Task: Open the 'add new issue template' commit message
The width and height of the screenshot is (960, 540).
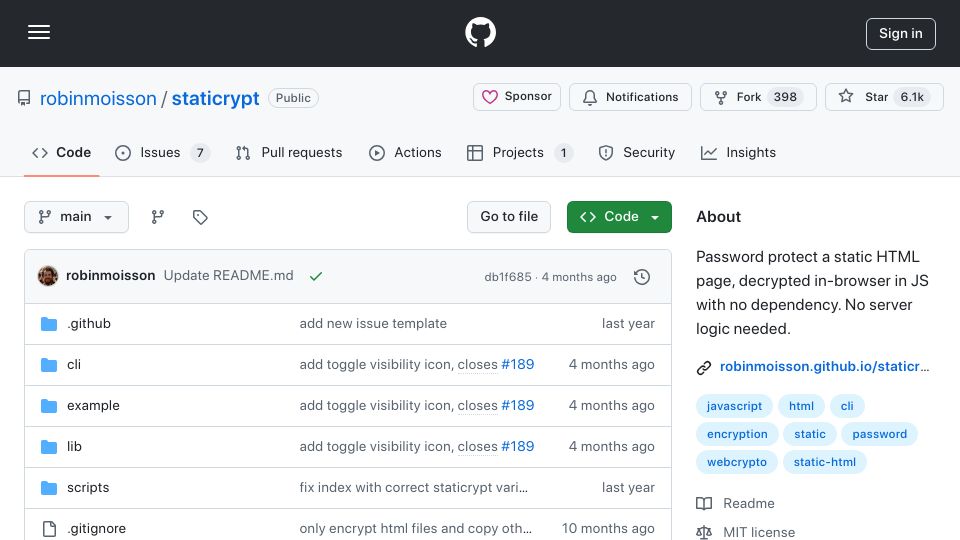Action: [373, 323]
